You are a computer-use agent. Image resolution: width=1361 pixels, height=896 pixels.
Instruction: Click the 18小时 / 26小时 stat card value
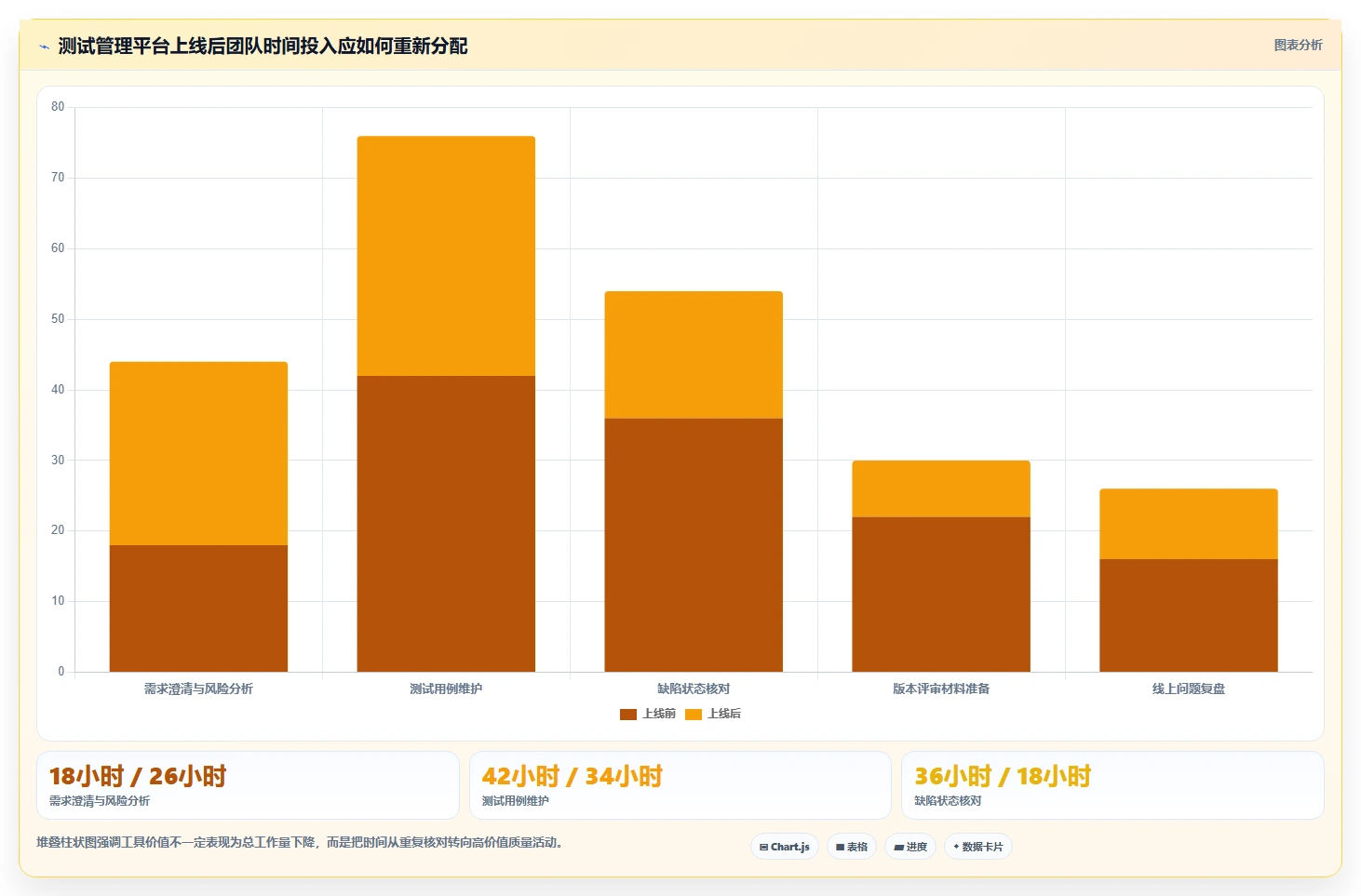[x=138, y=776]
